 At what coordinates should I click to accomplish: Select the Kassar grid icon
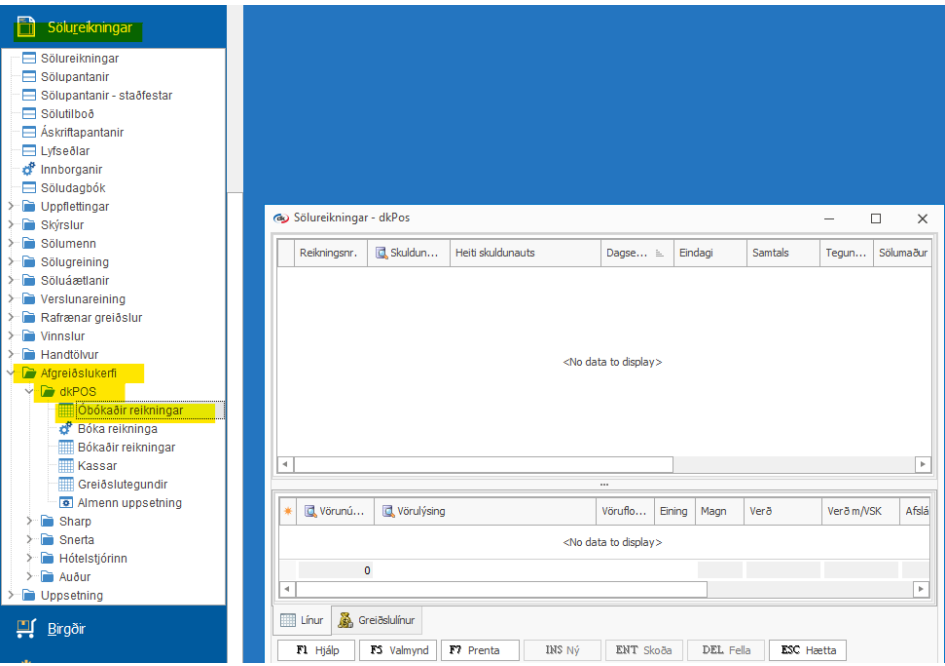pos(66,466)
